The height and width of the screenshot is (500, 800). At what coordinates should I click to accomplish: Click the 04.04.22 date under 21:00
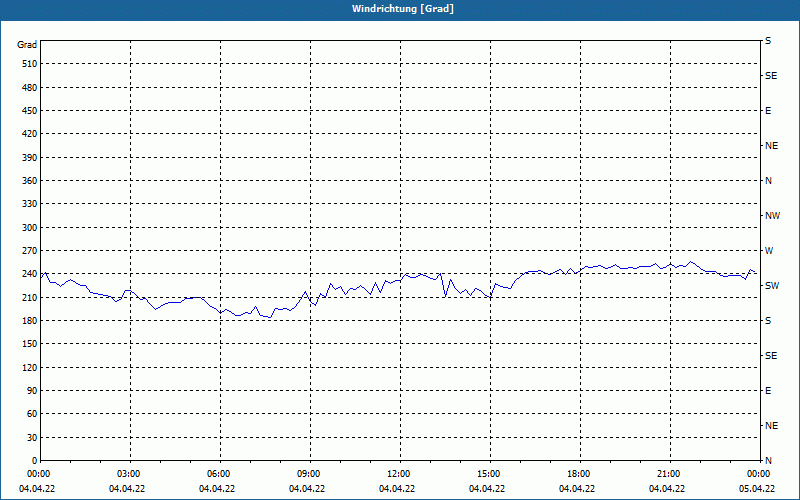tap(667, 489)
